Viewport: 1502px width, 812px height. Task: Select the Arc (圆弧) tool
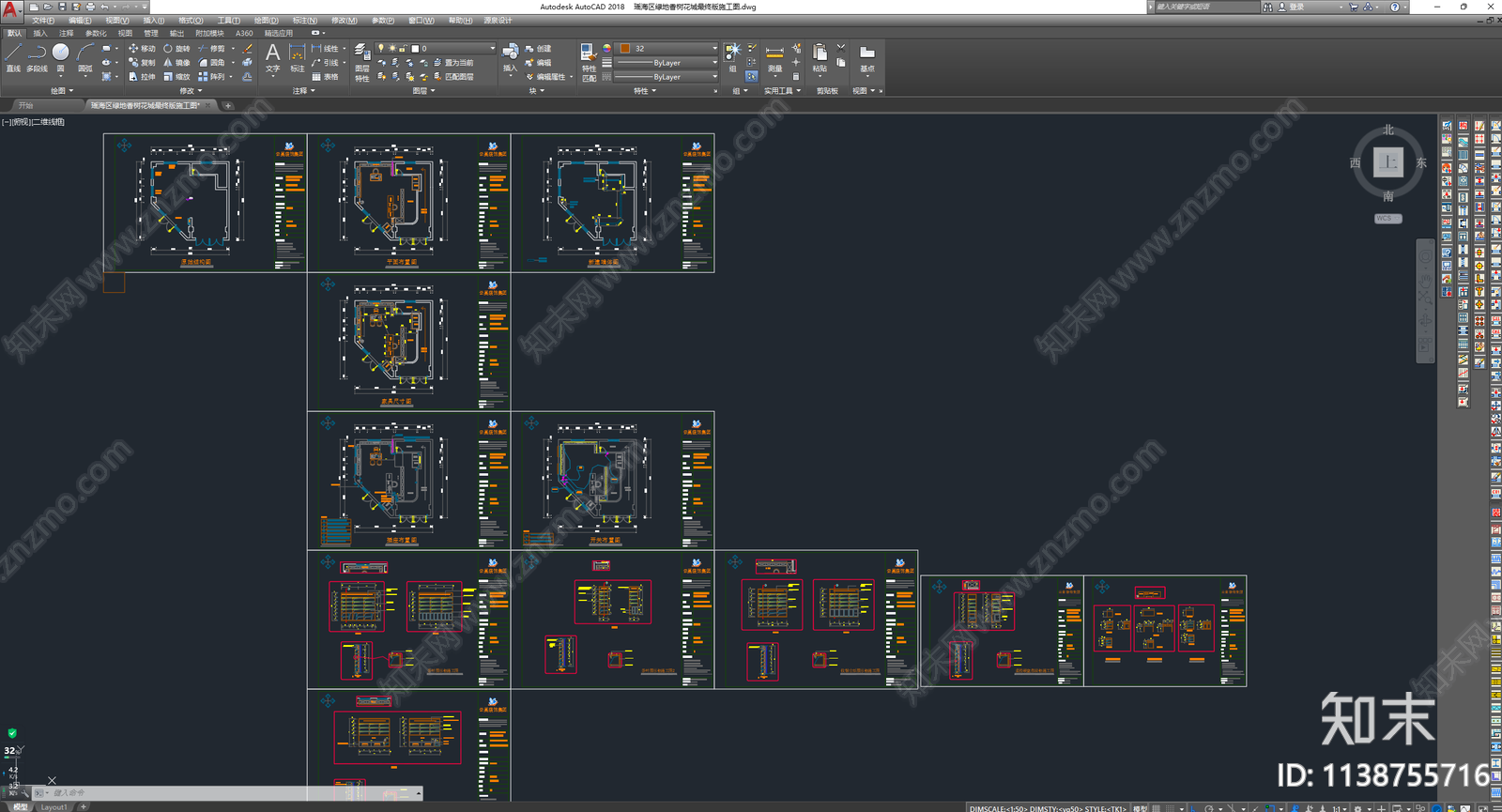point(85,57)
